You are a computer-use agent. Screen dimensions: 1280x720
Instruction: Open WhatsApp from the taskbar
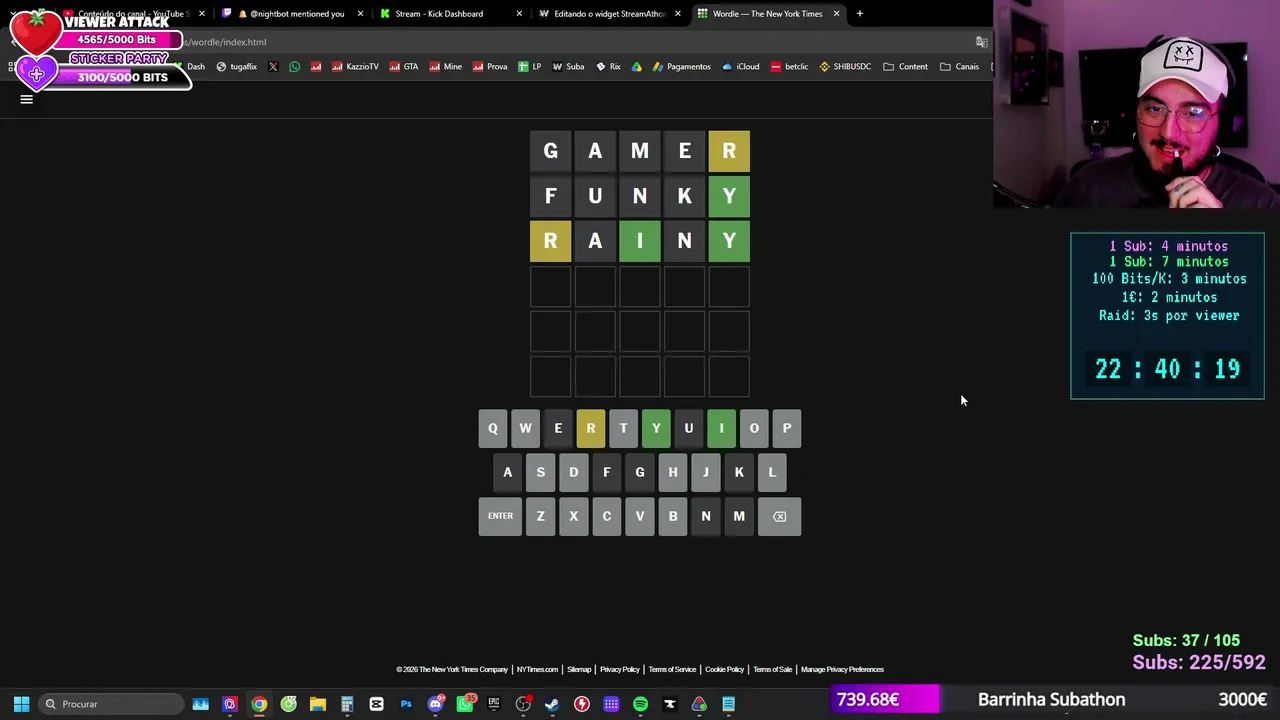pos(465,704)
